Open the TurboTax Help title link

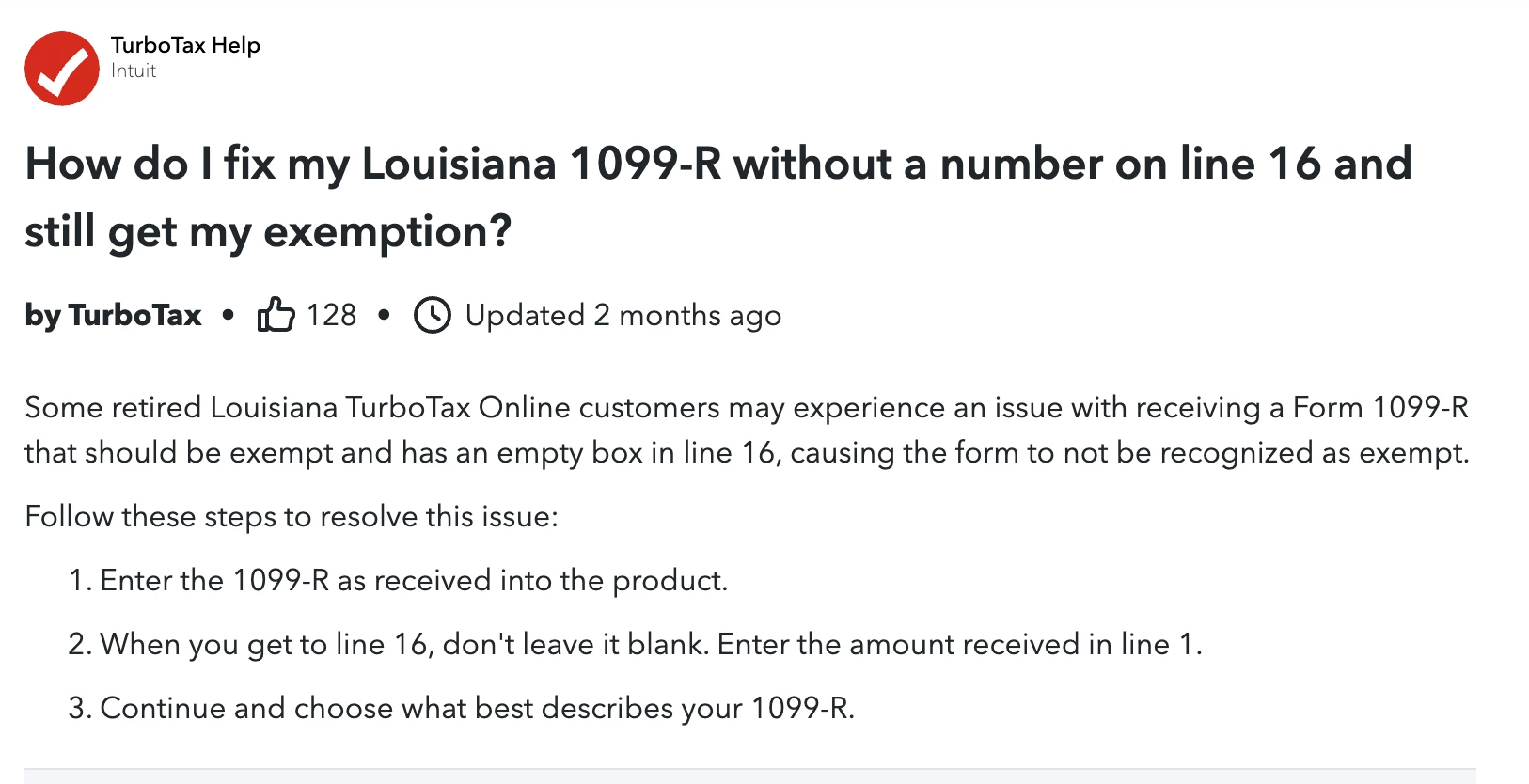(185, 45)
